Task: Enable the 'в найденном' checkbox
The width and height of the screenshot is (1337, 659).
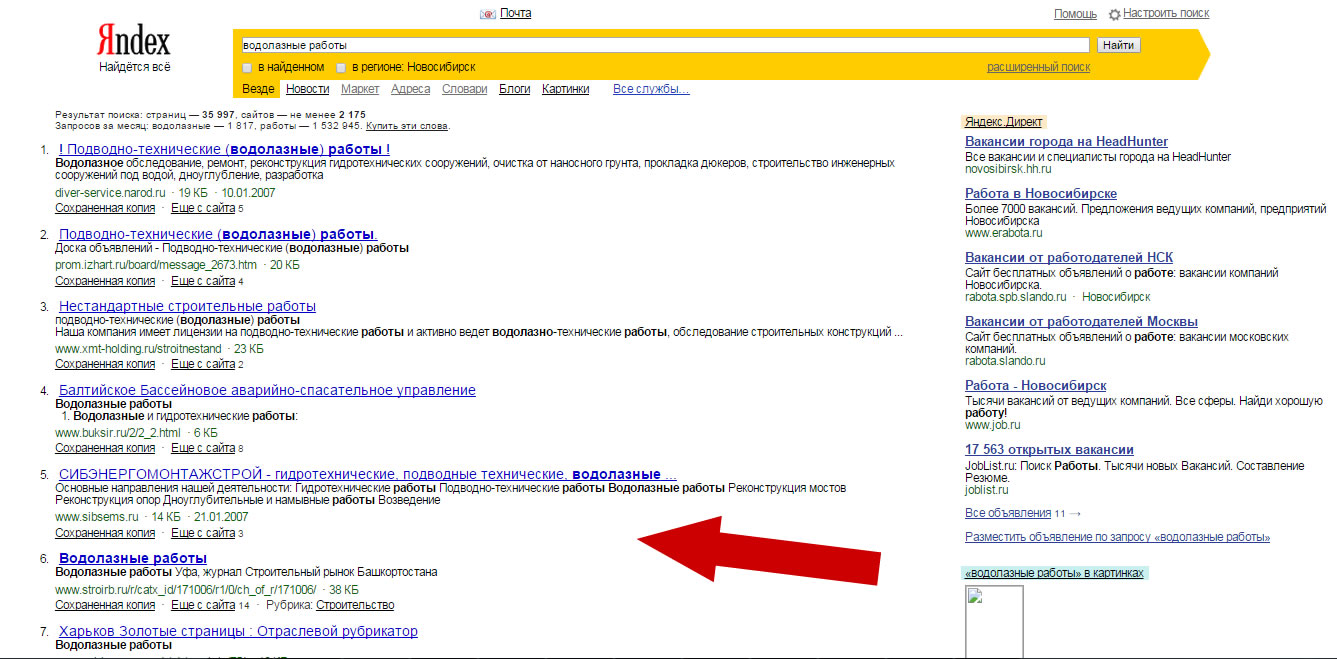Action: (247, 68)
